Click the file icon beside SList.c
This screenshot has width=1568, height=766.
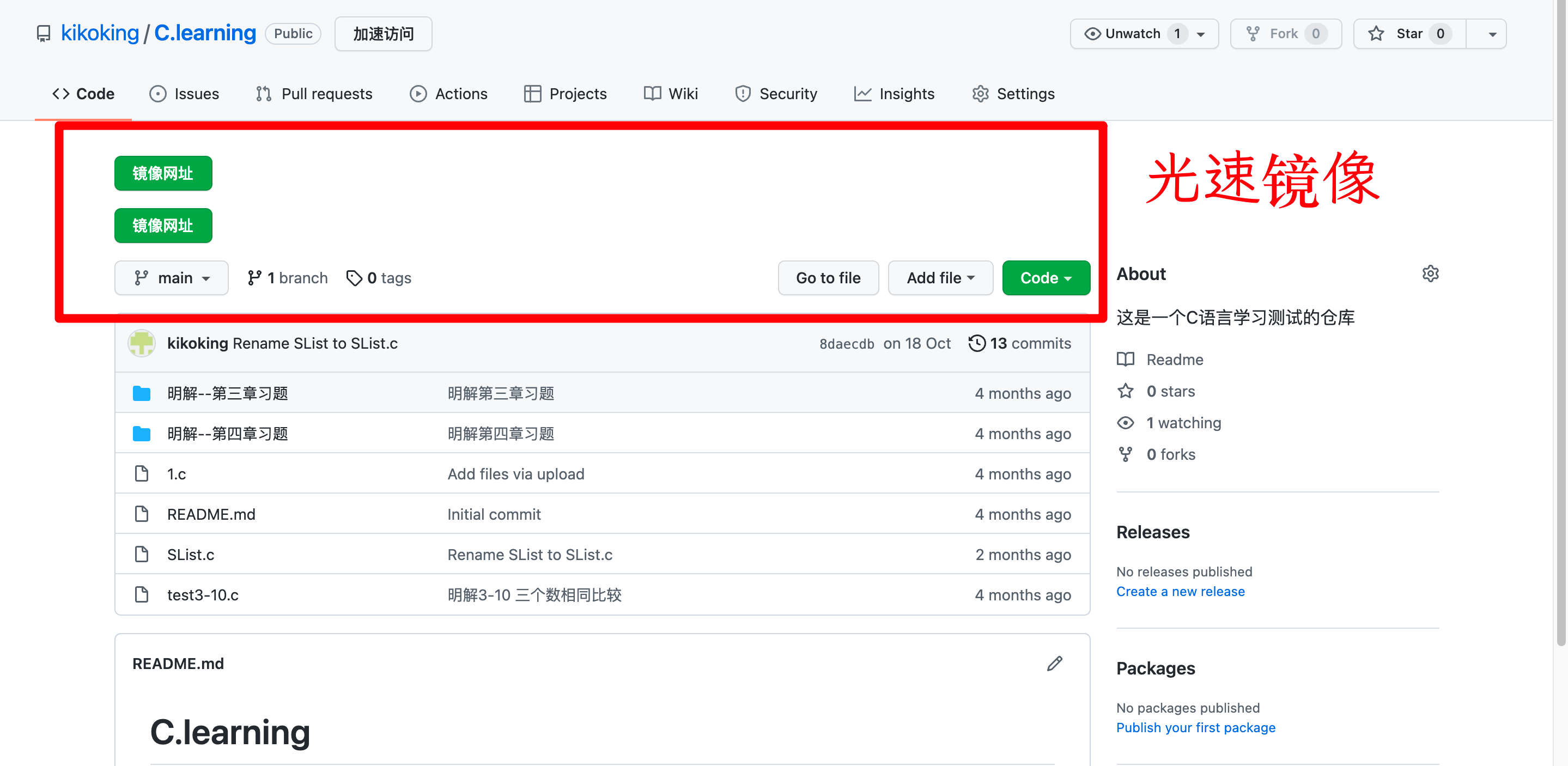tap(141, 554)
